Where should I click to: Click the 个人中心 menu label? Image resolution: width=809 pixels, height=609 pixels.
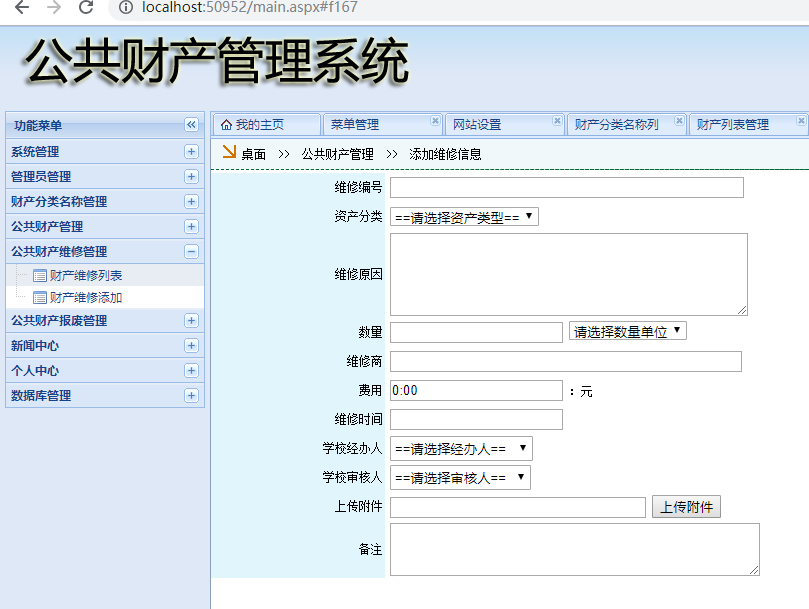pyautogui.click(x=35, y=371)
